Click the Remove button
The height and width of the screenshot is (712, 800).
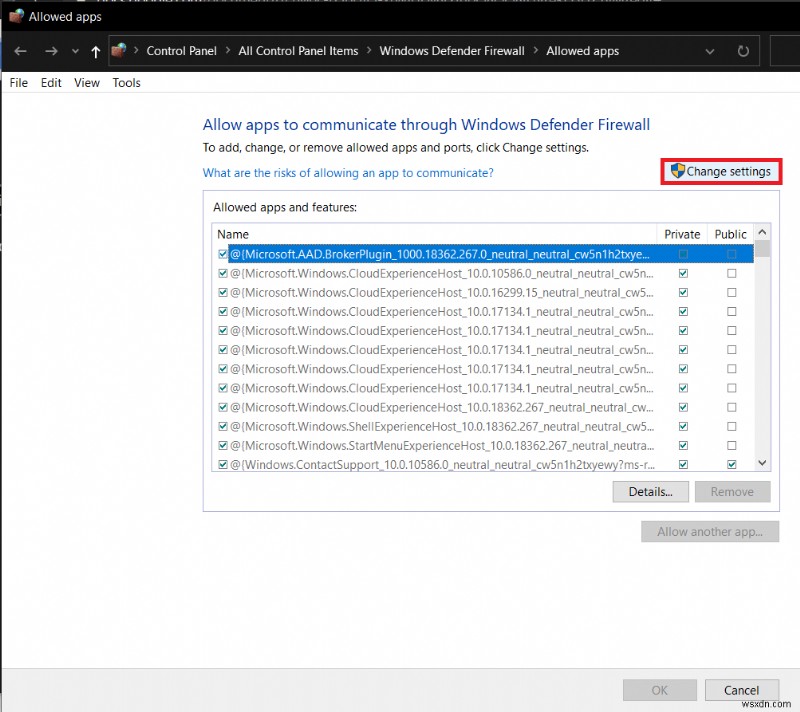click(732, 492)
